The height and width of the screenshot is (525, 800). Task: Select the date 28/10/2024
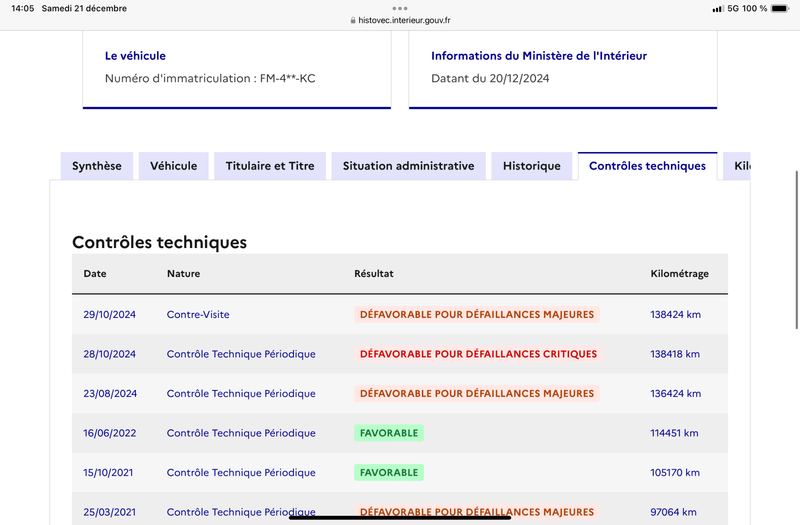tap(110, 354)
